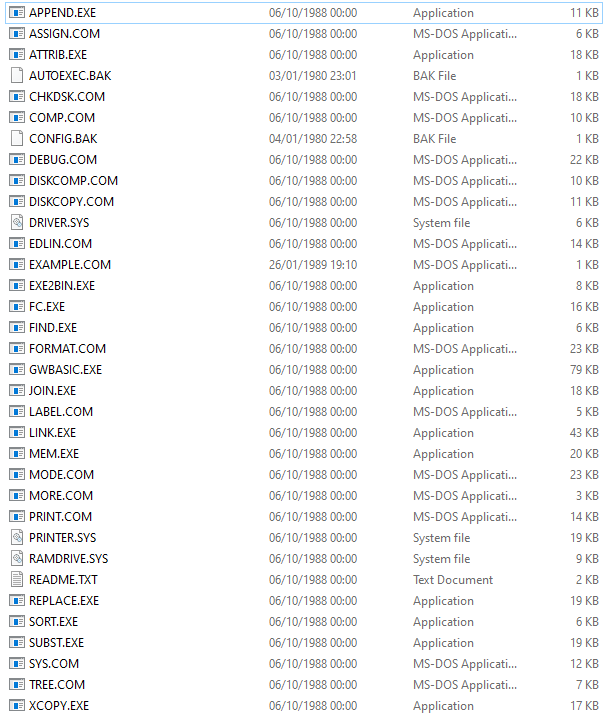Click the MEM.EXE file name
Screen dimensions: 613x725
click(54, 454)
